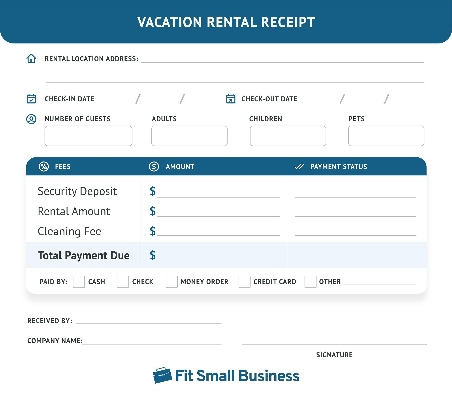Click the Fees percent icon in header

pyautogui.click(x=44, y=166)
